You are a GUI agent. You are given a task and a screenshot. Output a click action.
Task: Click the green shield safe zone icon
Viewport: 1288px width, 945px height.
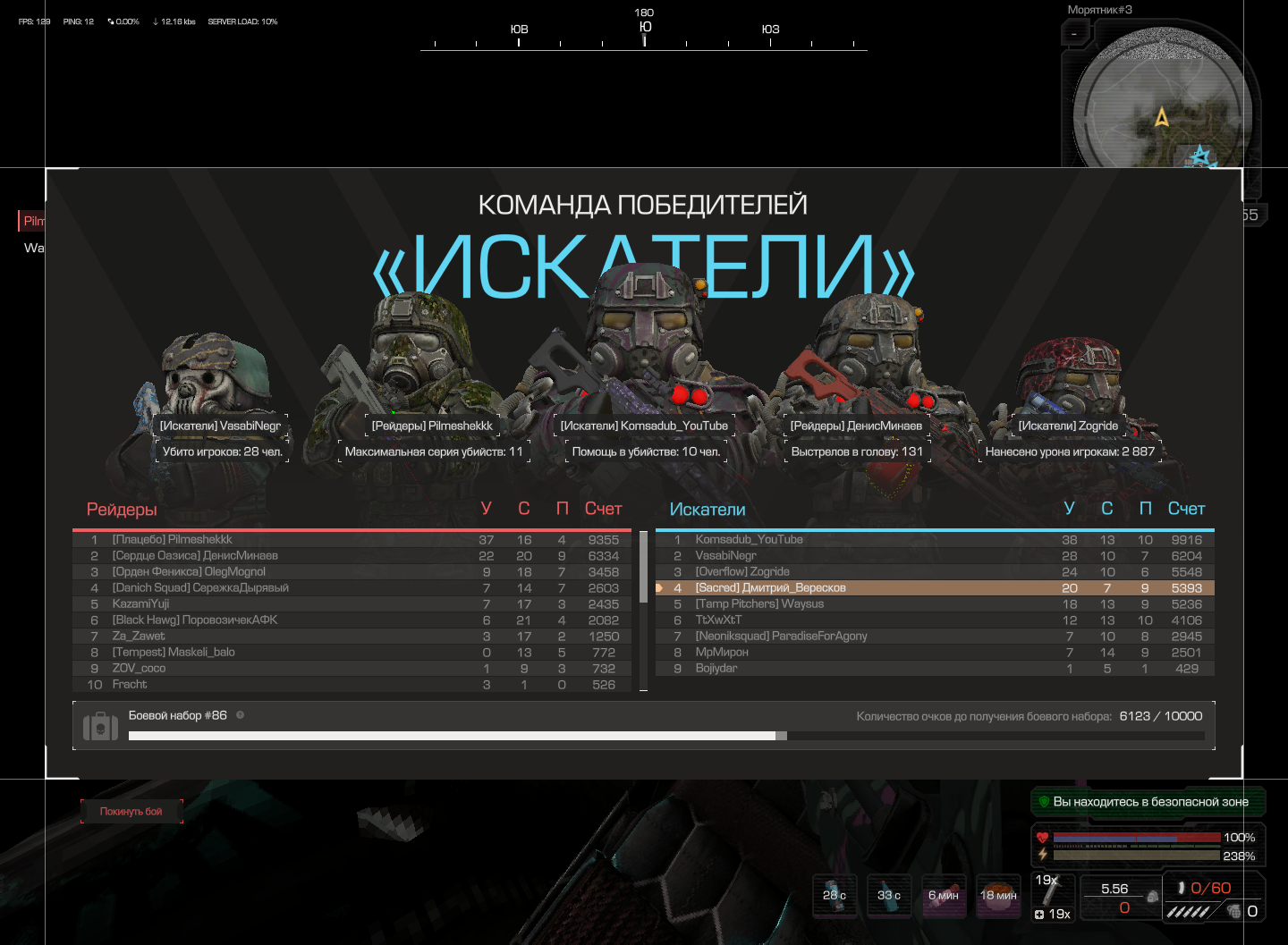pyautogui.click(x=1044, y=801)
